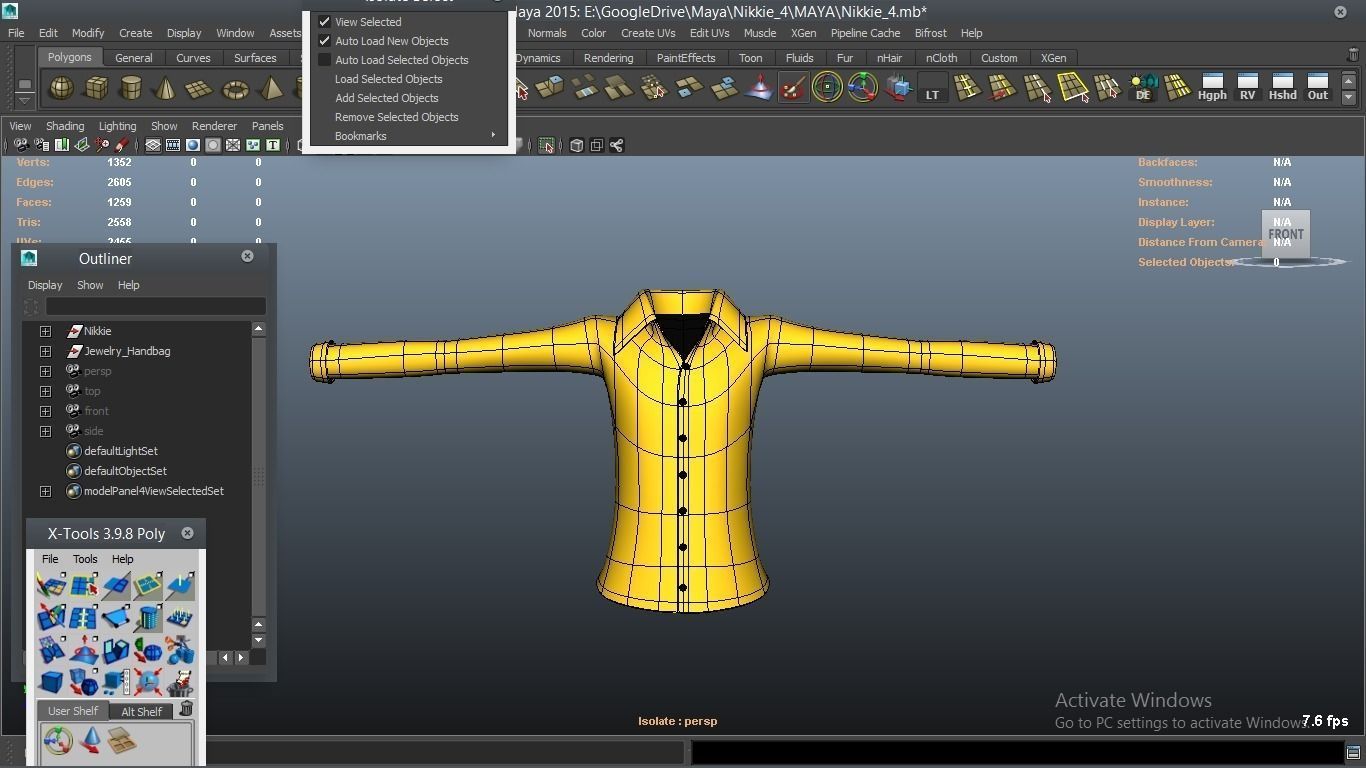Click X-Tools trash bin tool icon
This screenshot has width=1366, height=768.
point(180,682)
